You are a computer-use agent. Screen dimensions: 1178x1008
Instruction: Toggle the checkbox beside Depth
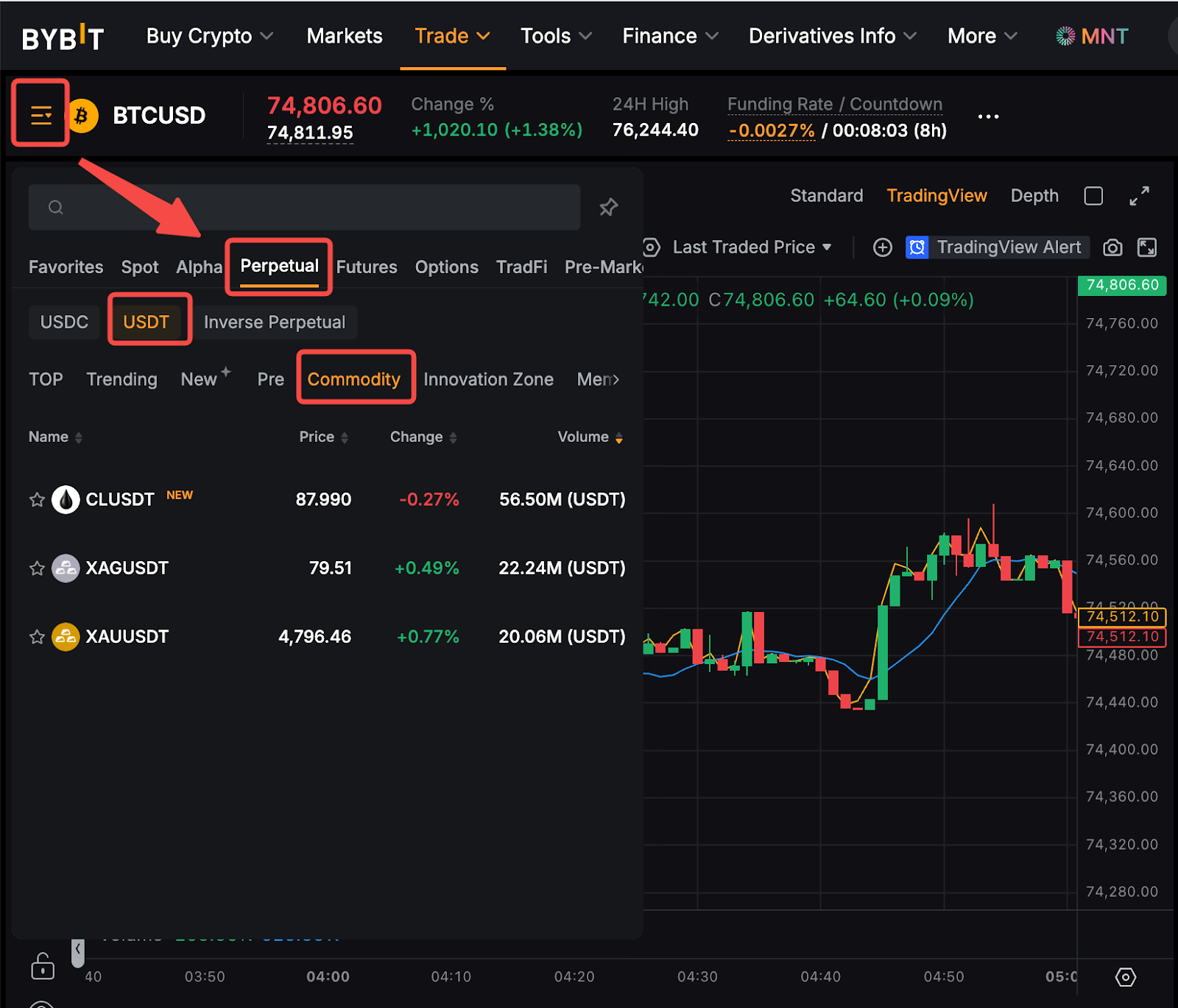pyautogui.click(x=1093, y=196)
